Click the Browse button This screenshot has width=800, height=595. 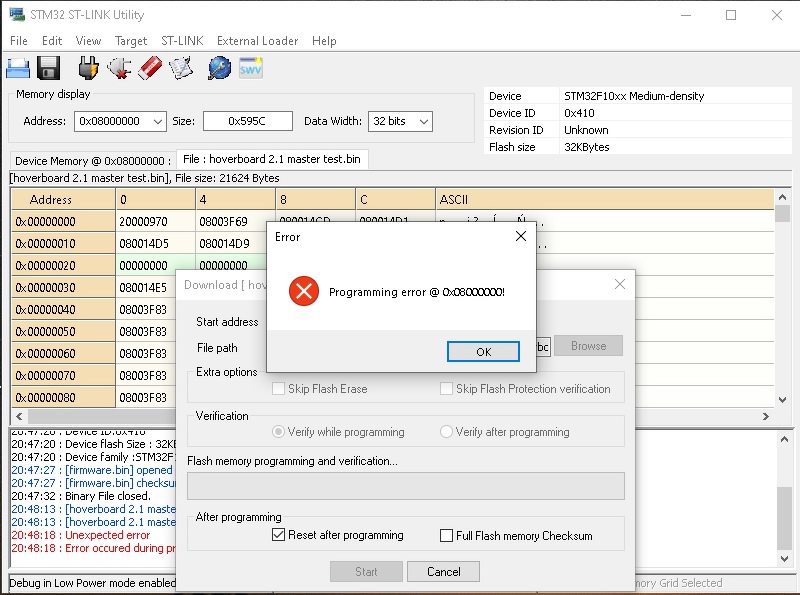click(588, 345)
